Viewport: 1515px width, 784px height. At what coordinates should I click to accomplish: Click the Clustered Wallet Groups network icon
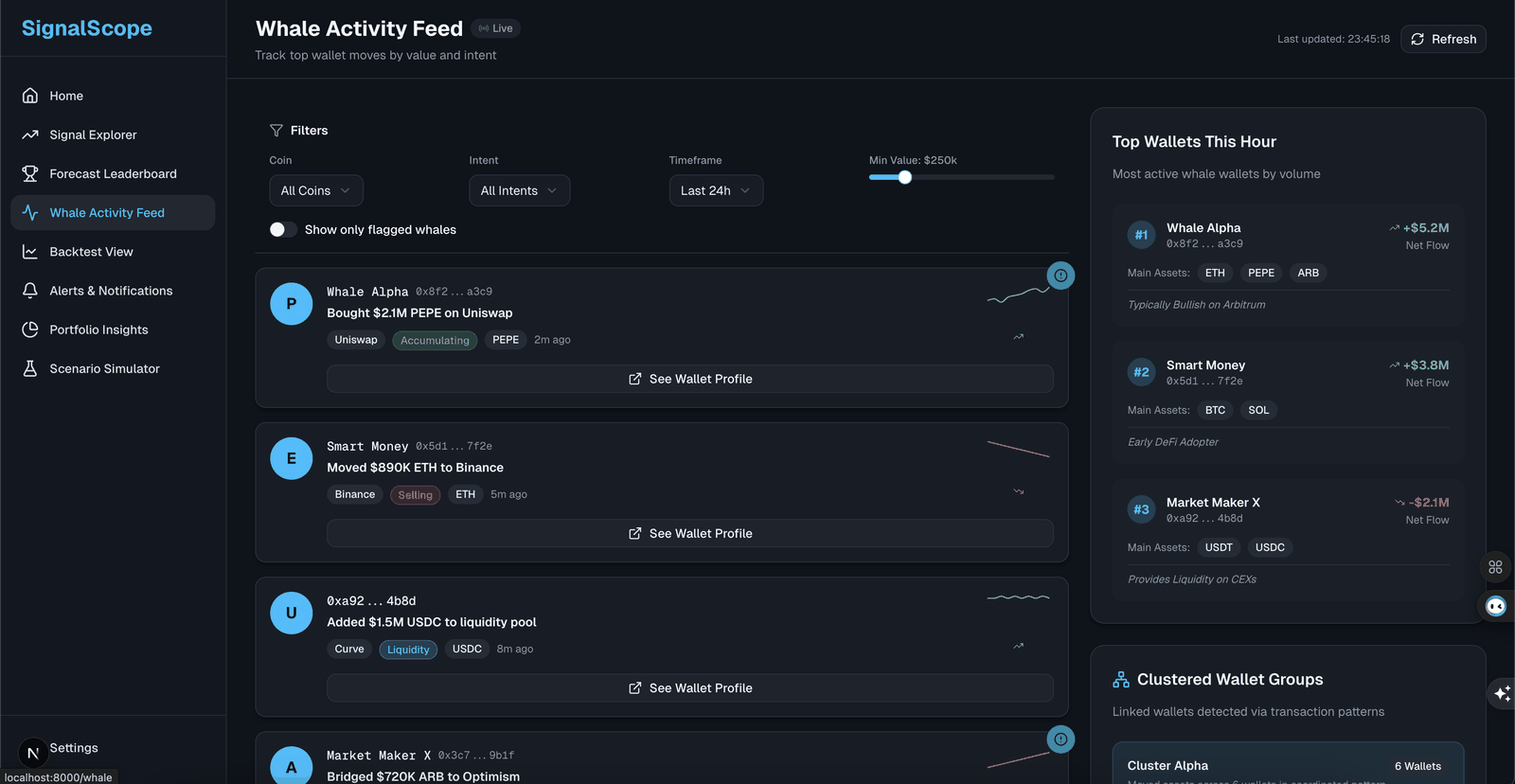tap(1121, 680)
